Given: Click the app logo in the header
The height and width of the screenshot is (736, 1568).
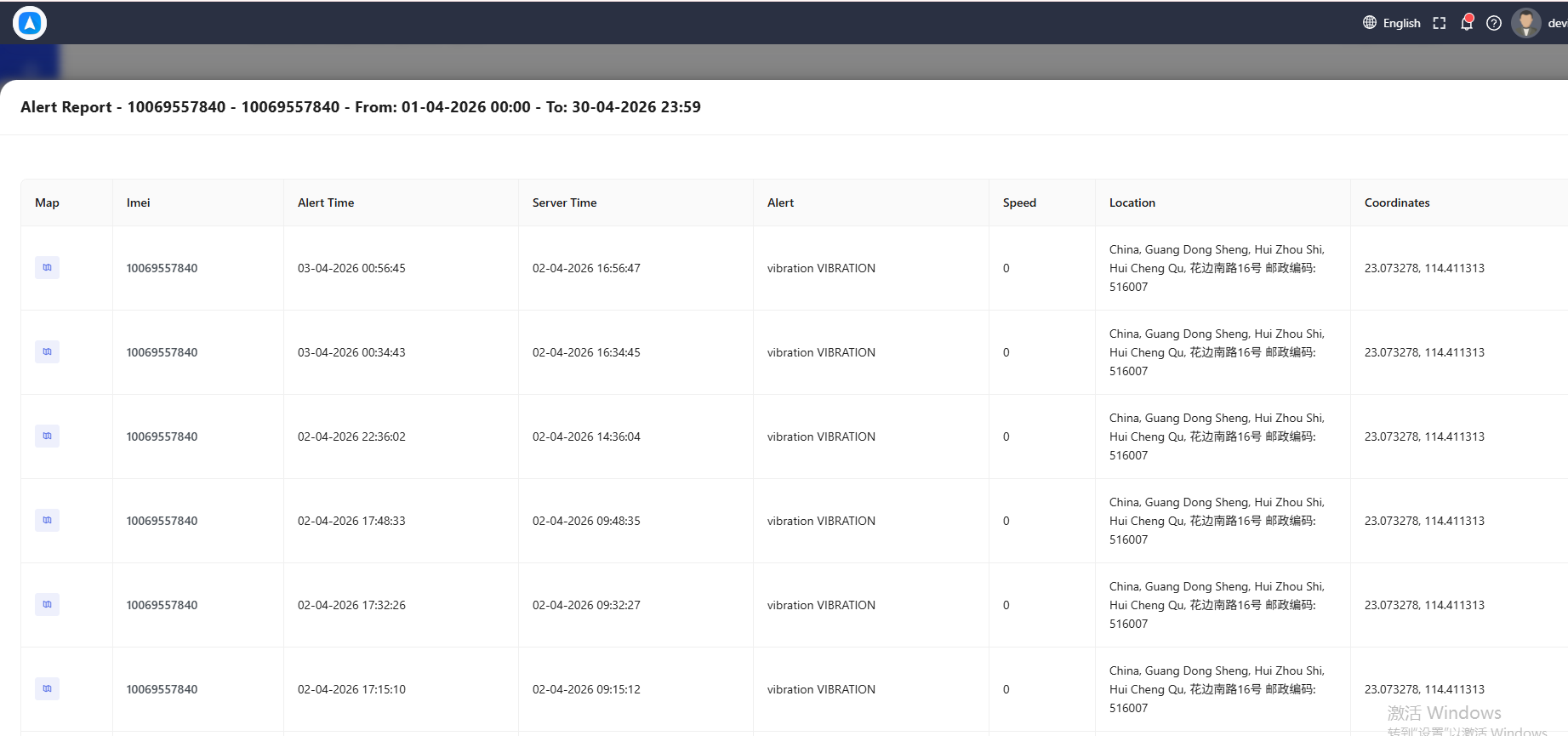Looking at the screenshot, I should 30,23.
